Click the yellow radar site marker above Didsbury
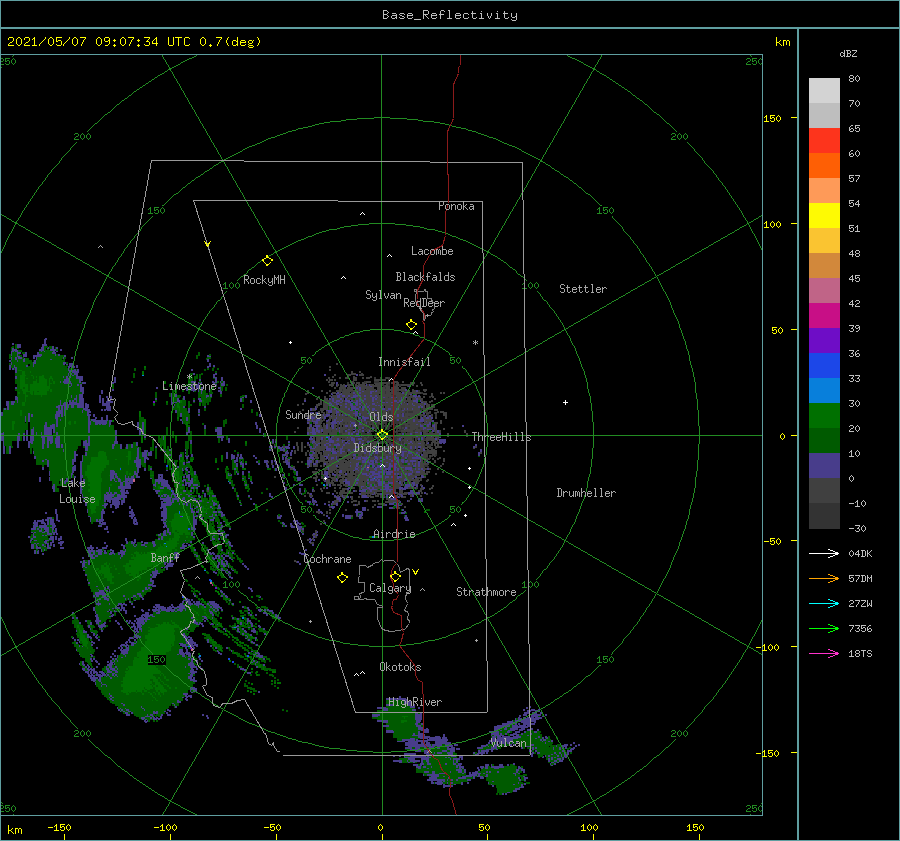 tap(382, 435)
